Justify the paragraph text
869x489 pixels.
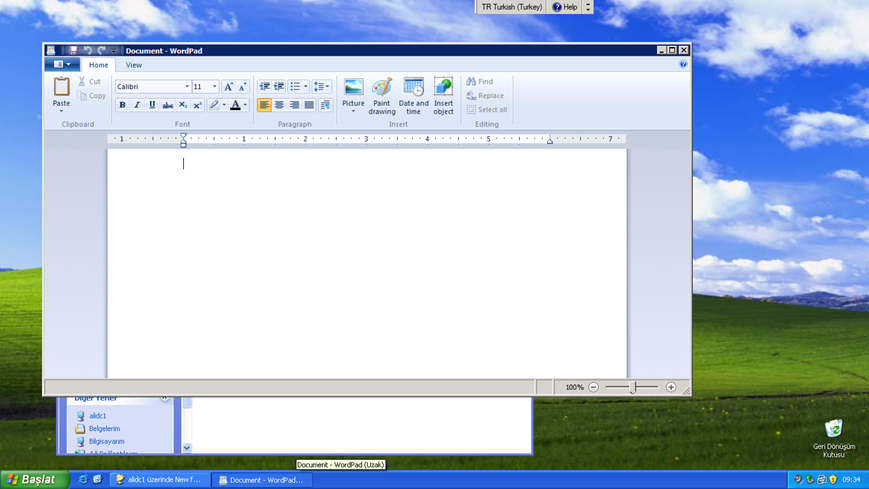[309, 105]
